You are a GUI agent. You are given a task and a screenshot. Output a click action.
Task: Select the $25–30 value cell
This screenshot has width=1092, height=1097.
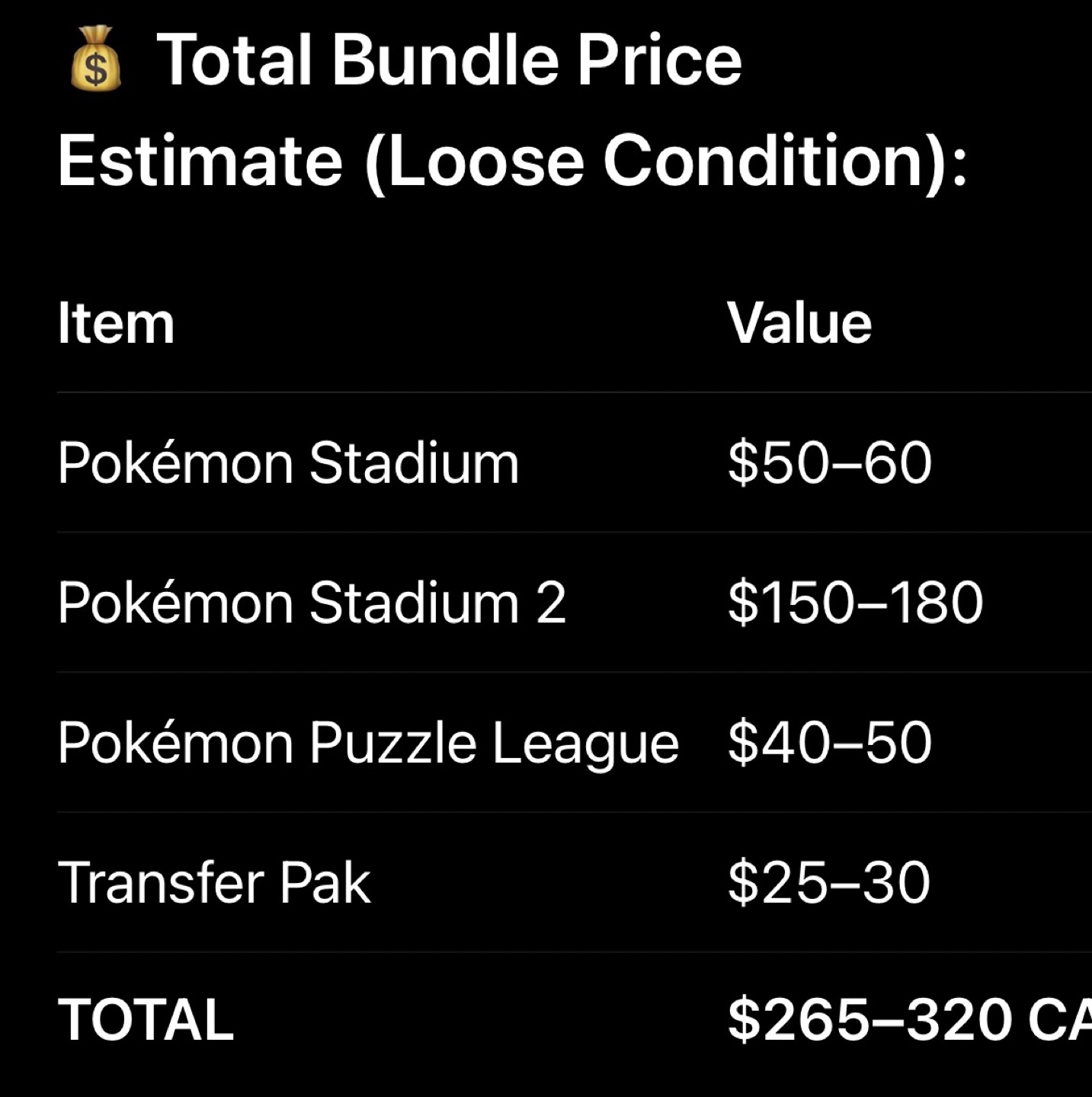pyautogui.click(x=828, y=883)
